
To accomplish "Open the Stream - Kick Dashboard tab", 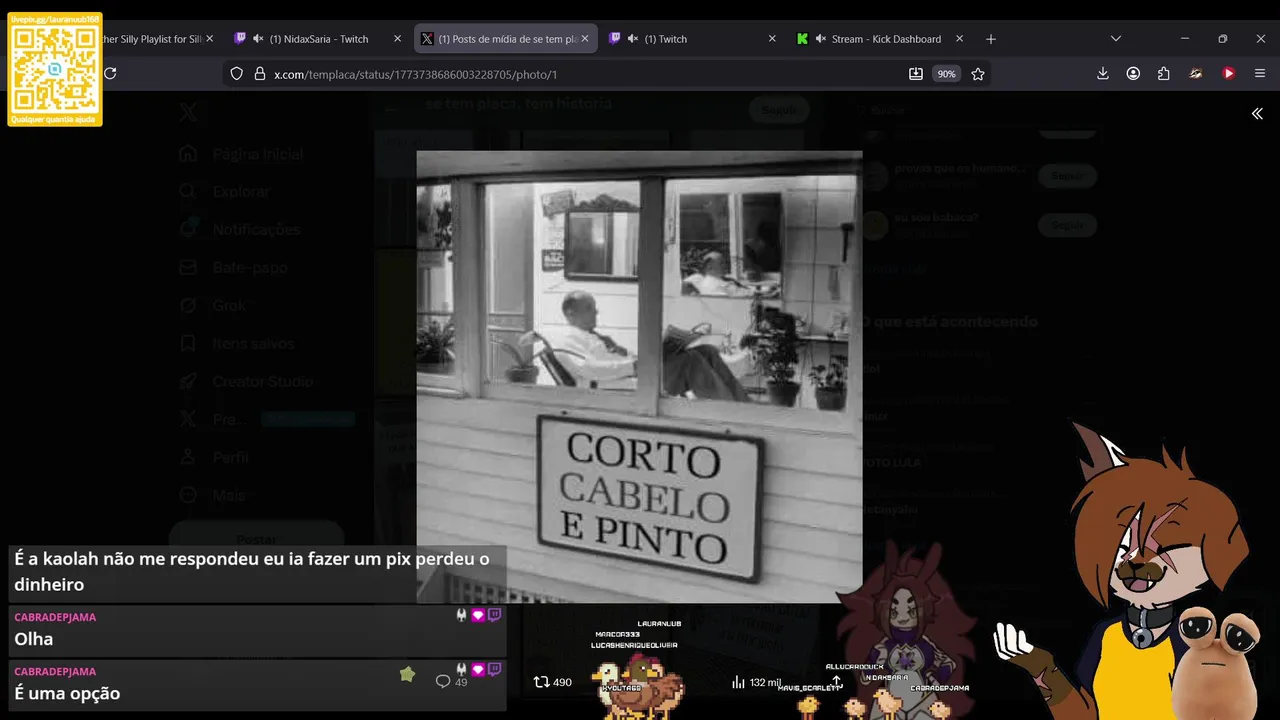I will pyautogui.click(x=880, y=39).
